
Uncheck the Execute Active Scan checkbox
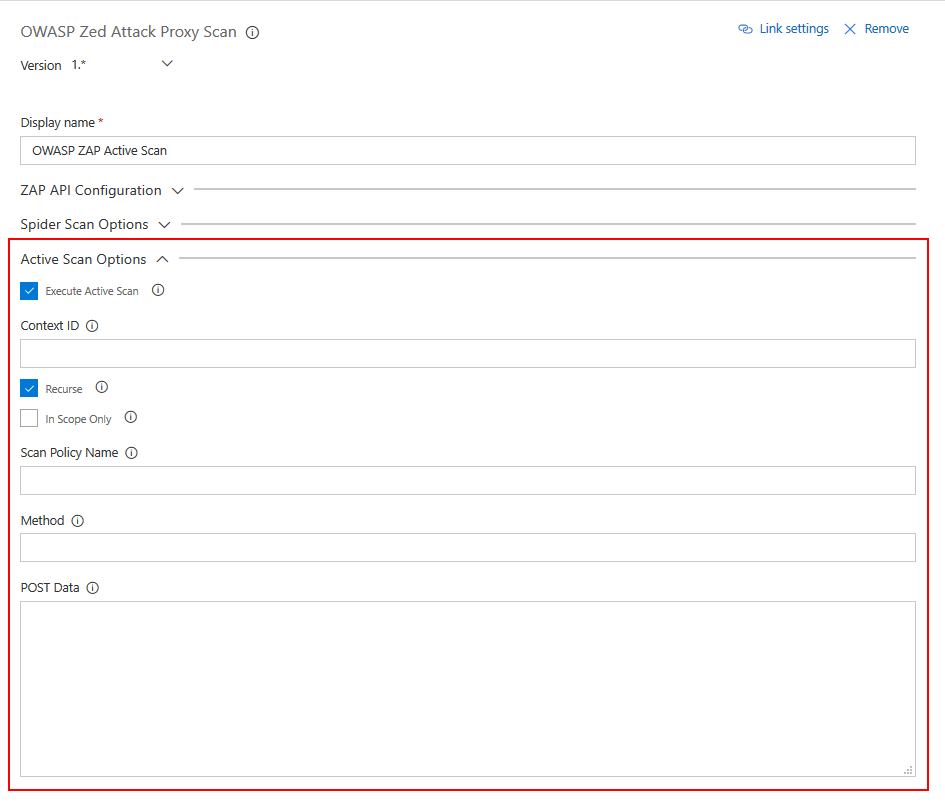29,291
